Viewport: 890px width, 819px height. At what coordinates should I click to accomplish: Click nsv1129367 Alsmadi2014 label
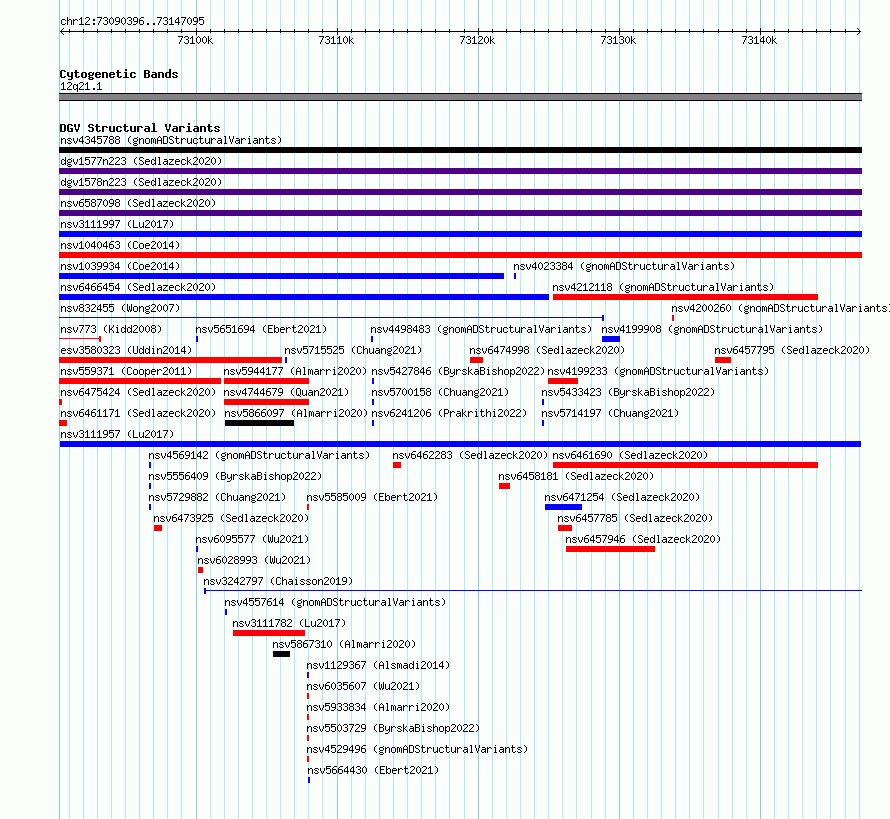point(378,665)
